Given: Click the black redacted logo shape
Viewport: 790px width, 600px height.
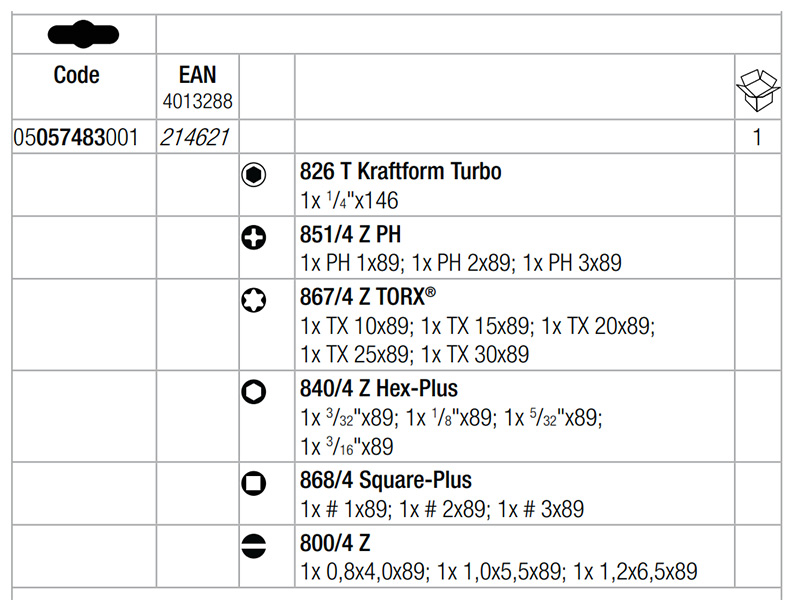Looking at the screenshot, I should (83, 36).
